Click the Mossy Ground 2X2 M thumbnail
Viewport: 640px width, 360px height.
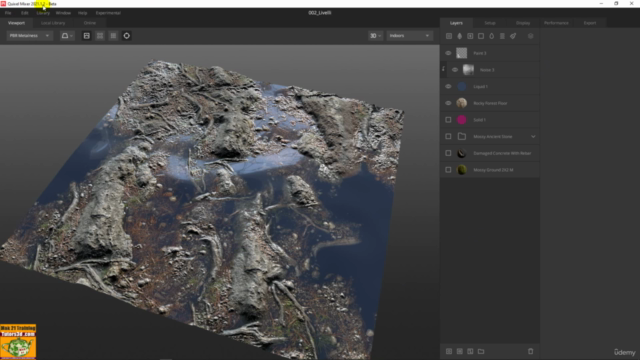(462, 170)
